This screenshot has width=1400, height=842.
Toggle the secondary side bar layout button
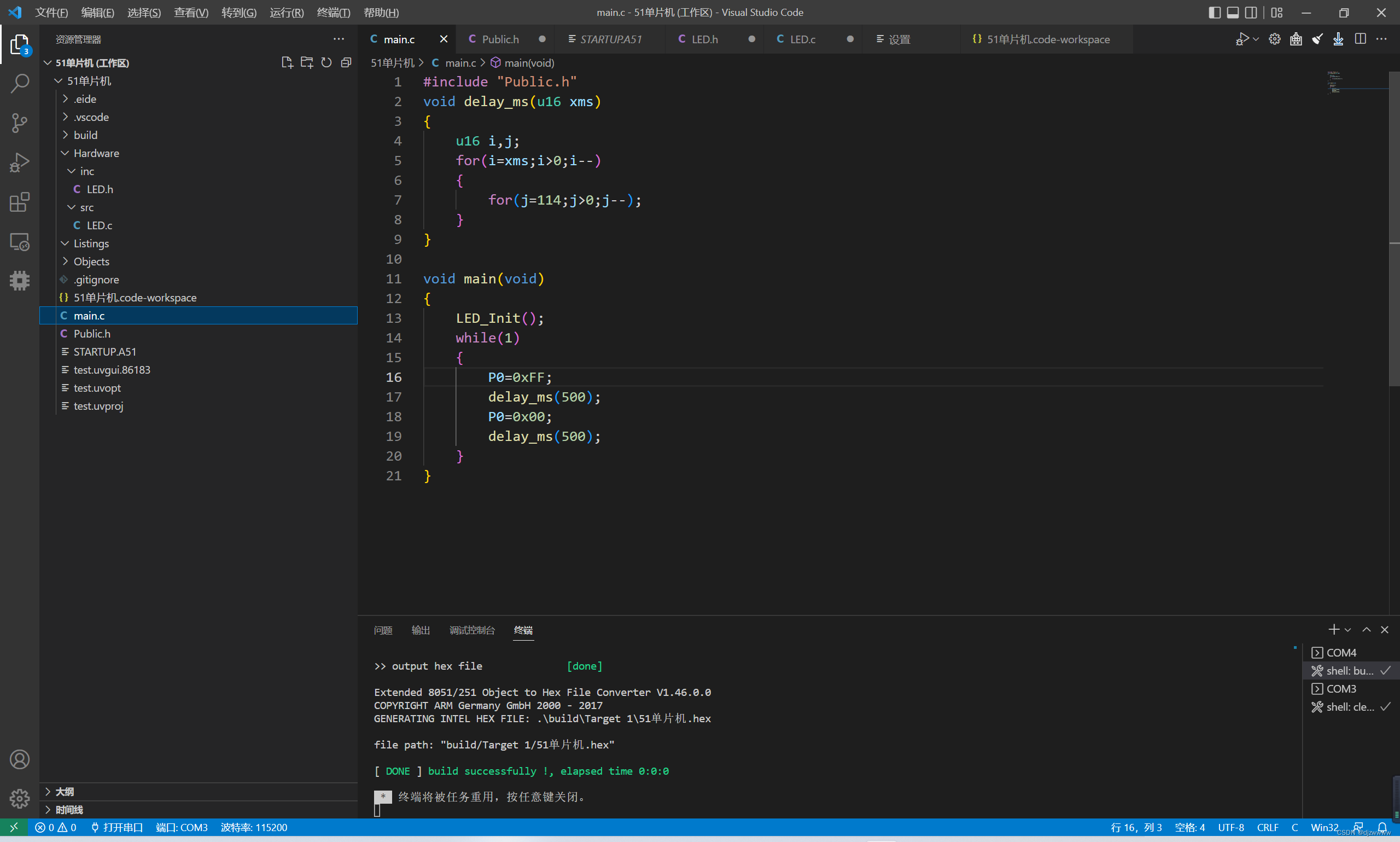(x=1250, y=13)
